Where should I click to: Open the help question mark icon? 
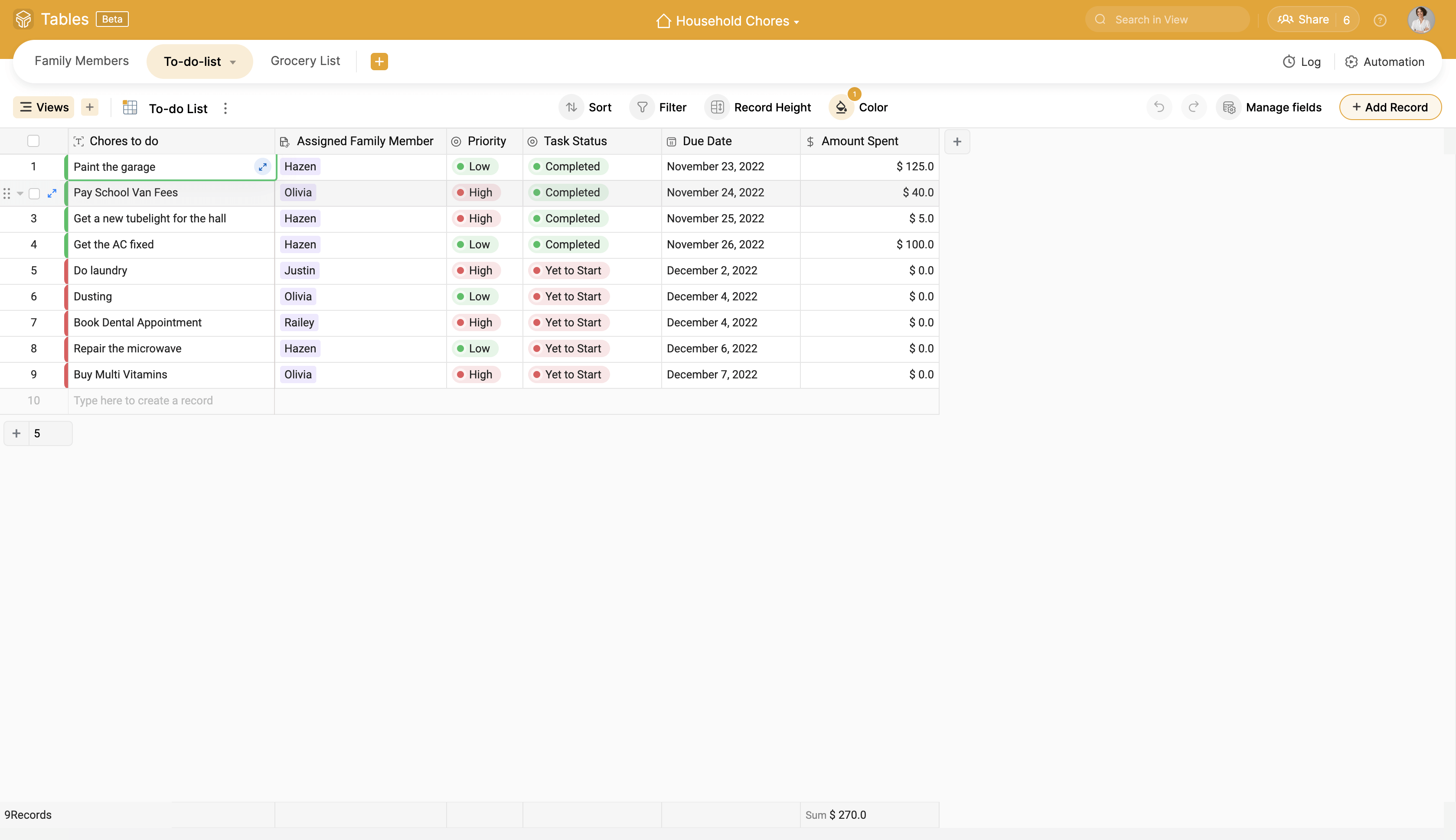point(1380,20)
